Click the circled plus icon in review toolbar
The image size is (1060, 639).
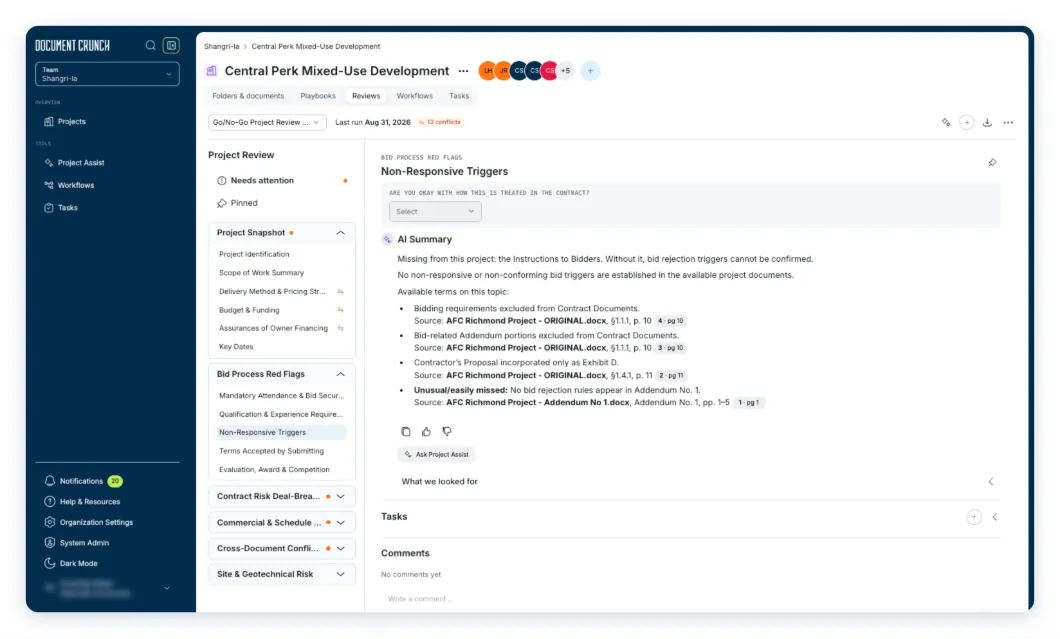967,122
